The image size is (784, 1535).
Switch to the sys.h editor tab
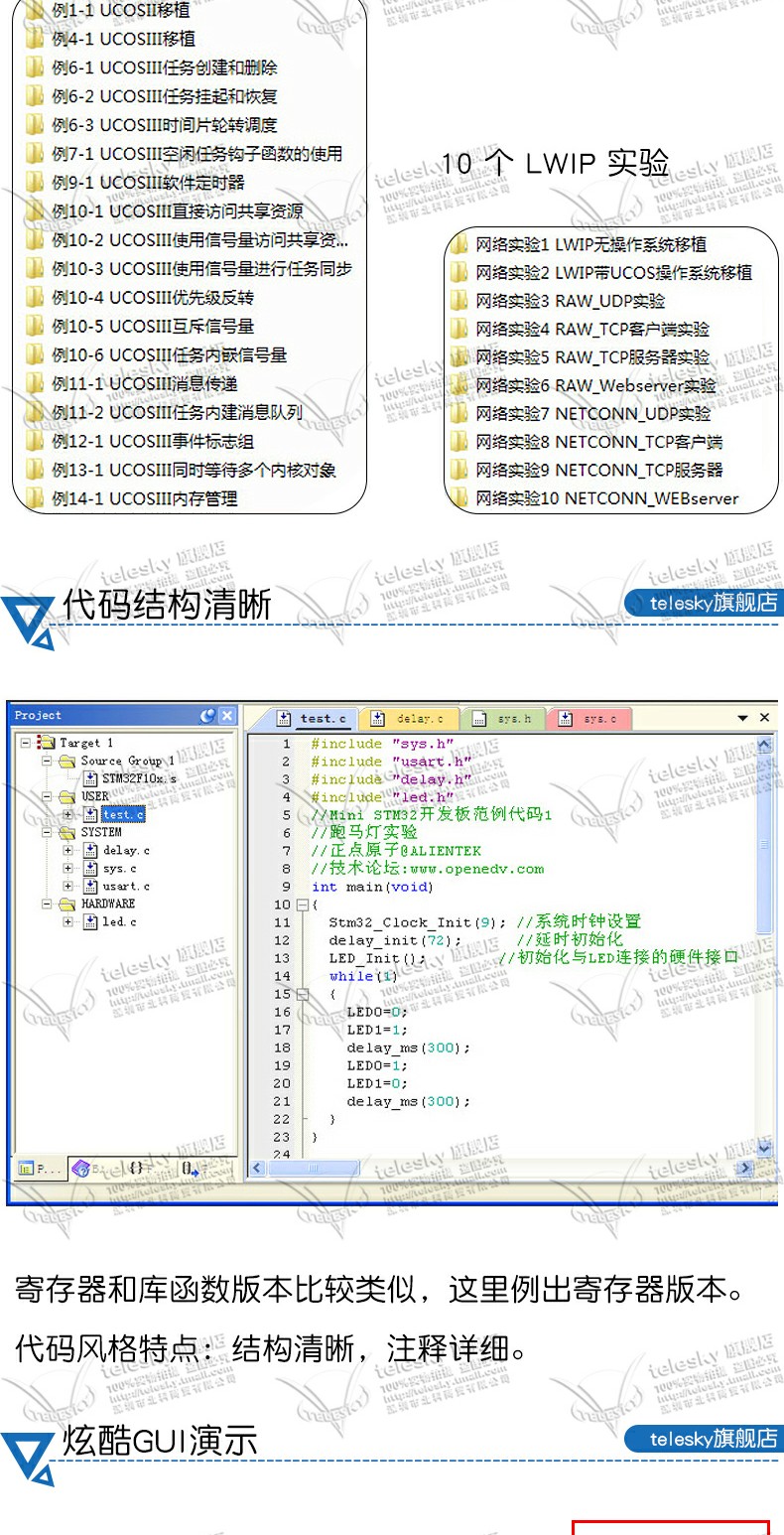click(504, 719)
